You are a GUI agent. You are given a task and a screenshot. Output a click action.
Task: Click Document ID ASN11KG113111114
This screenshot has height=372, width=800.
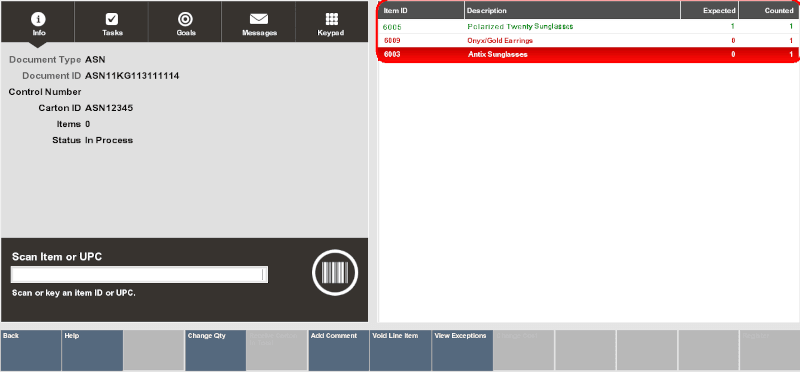pos(132,76)
